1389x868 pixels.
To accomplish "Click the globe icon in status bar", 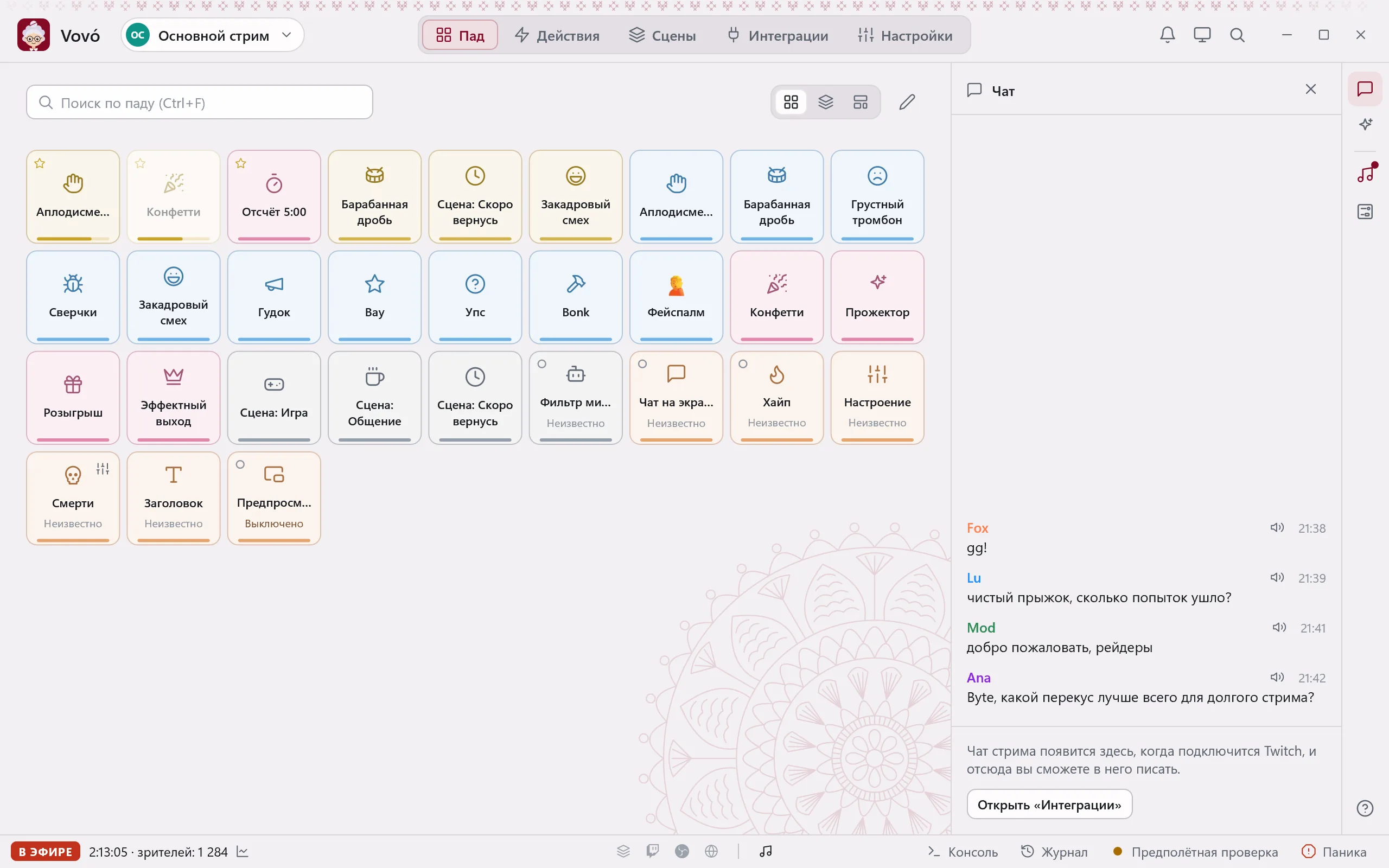I will point(711,851).
